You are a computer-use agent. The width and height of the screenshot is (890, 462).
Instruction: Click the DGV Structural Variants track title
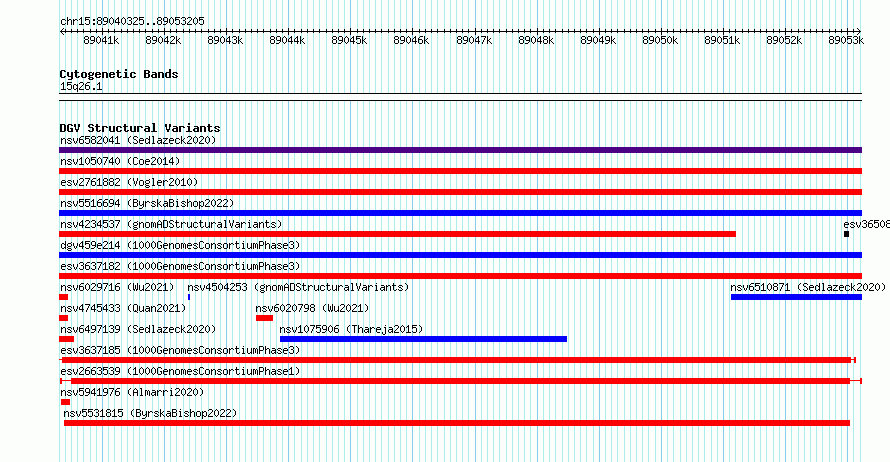140,128
